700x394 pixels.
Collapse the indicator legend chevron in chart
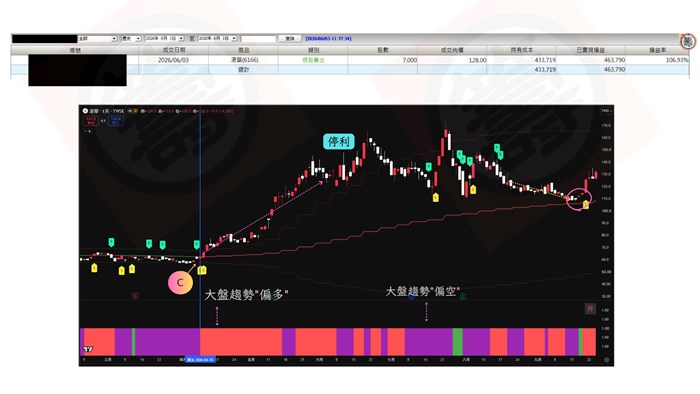click(x=88, y=131)
